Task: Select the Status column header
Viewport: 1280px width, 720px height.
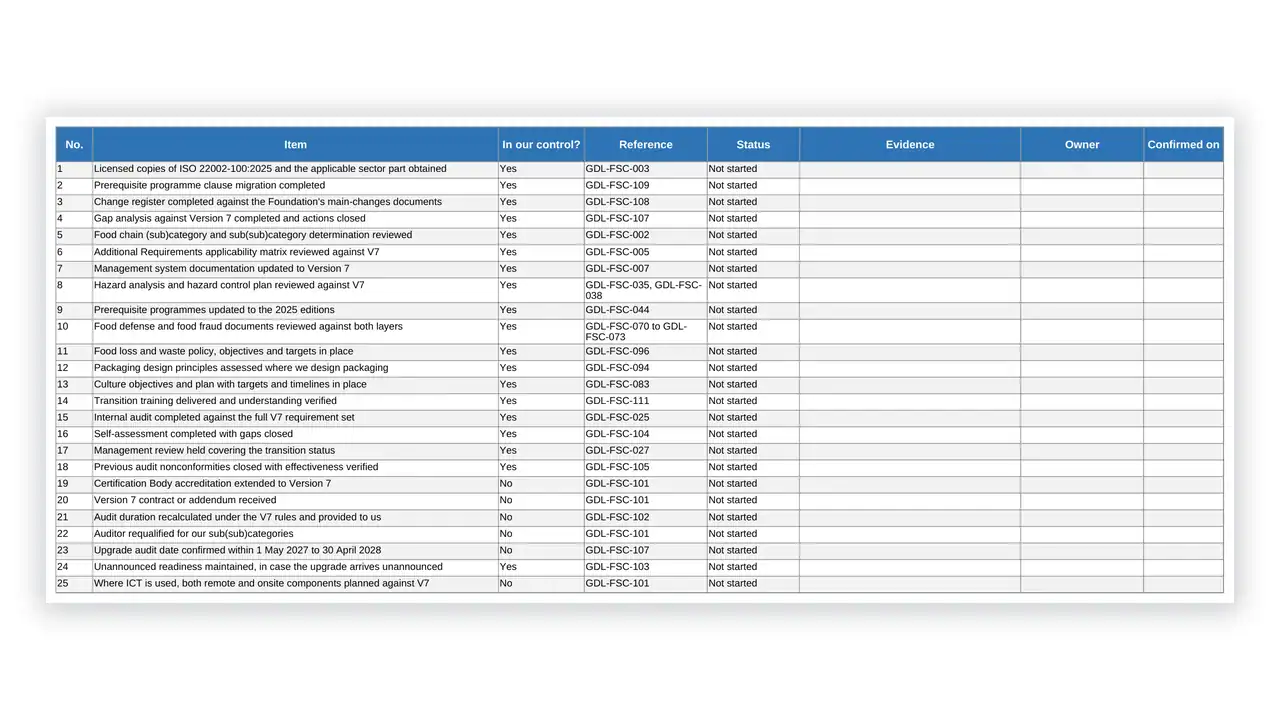Action: [x=753, y=144]
